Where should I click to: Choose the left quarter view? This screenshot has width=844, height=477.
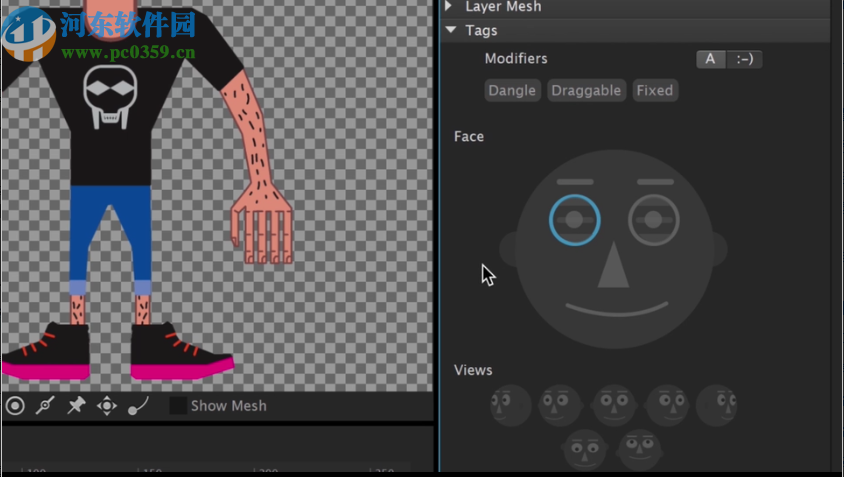(x=560, y=405)
